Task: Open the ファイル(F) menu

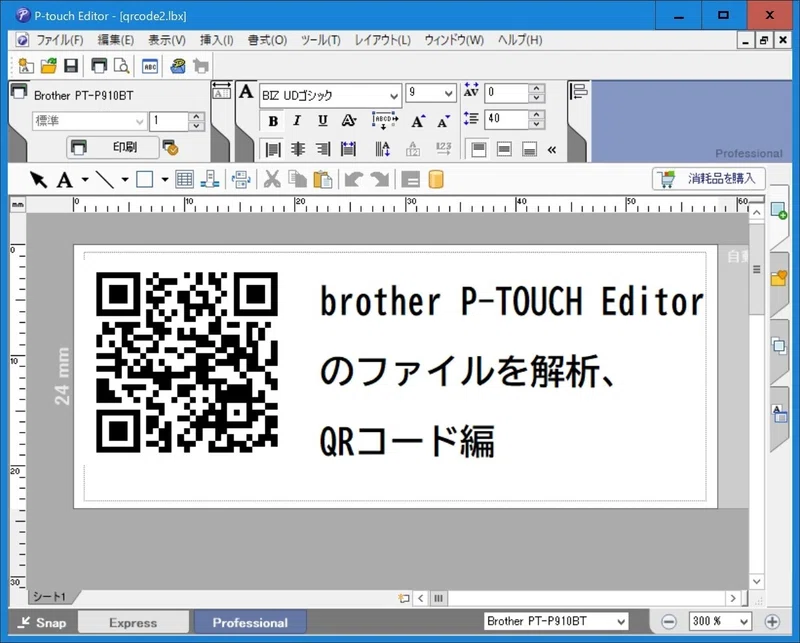Action: click(60, 40)
